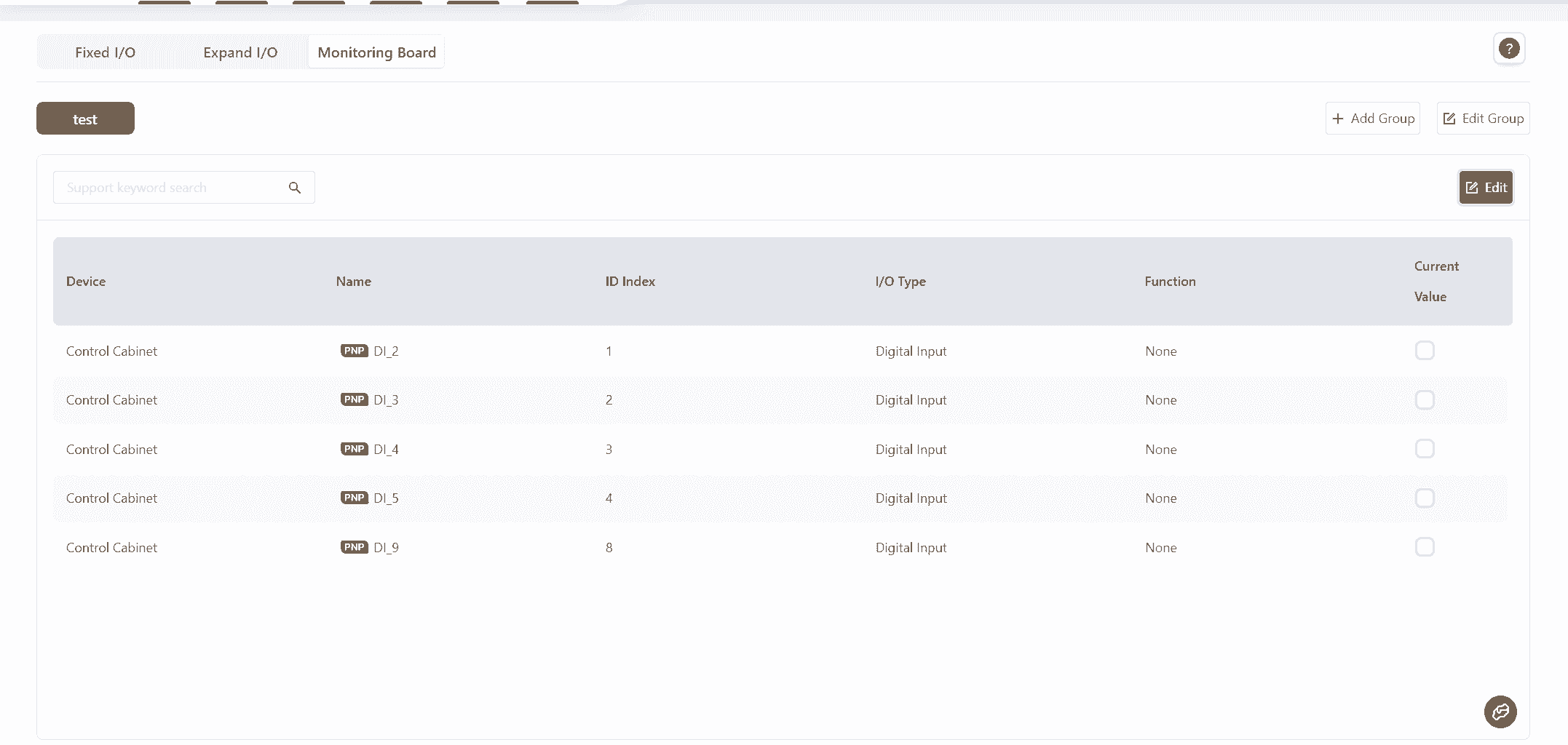This screenshot has width=1568, height=745.
Task: Click the PNP badge next to DI_9
Action: point(355,547)
